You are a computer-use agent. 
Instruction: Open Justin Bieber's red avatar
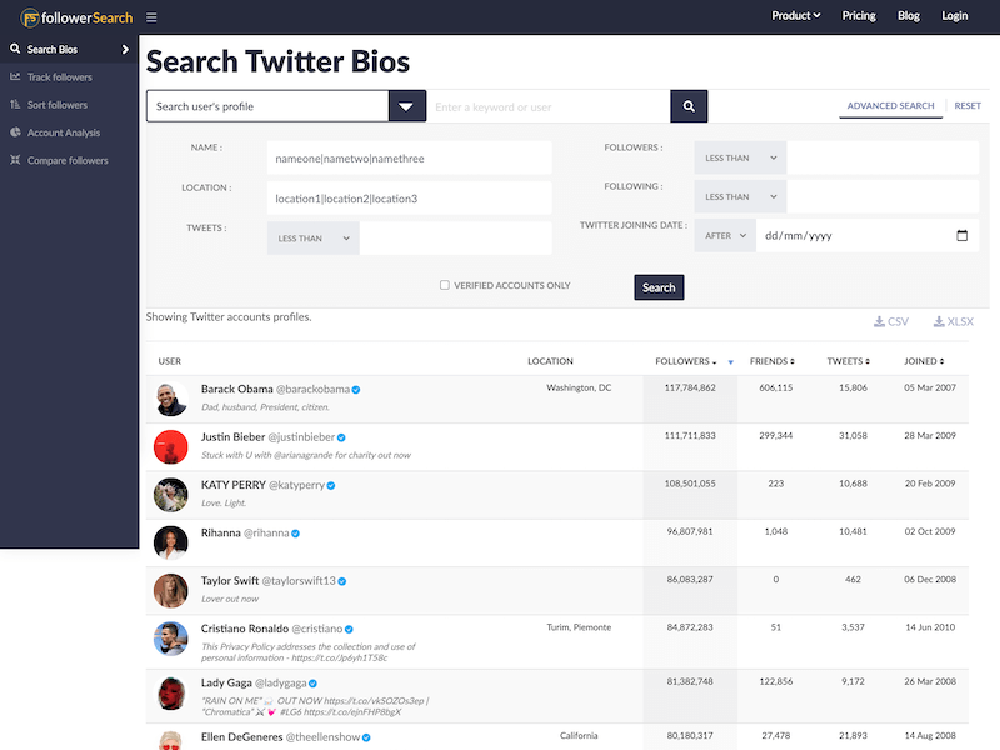point(171,447)
